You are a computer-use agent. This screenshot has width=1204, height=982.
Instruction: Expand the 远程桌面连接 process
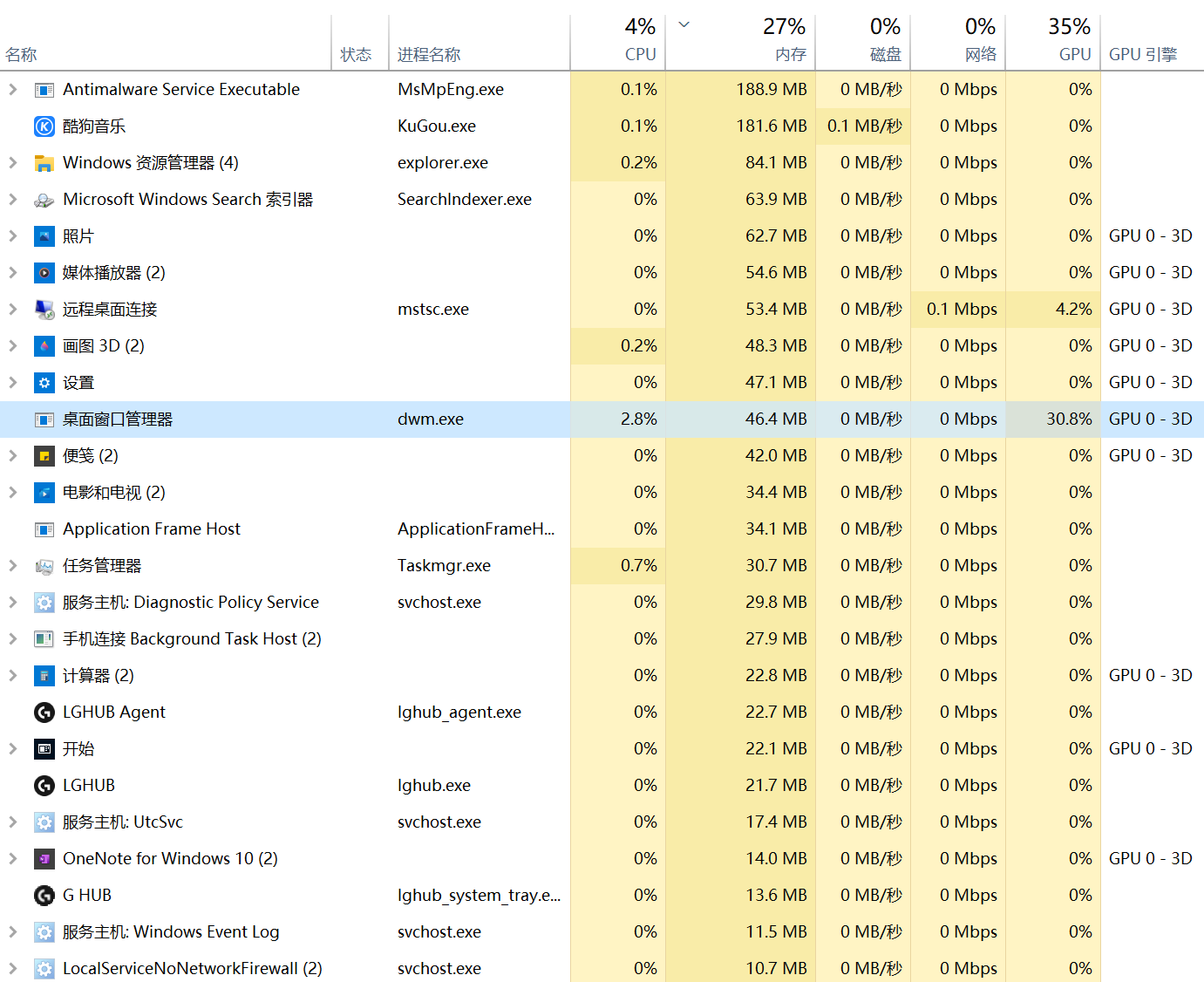pyautogui.click(x=12, y=309)
